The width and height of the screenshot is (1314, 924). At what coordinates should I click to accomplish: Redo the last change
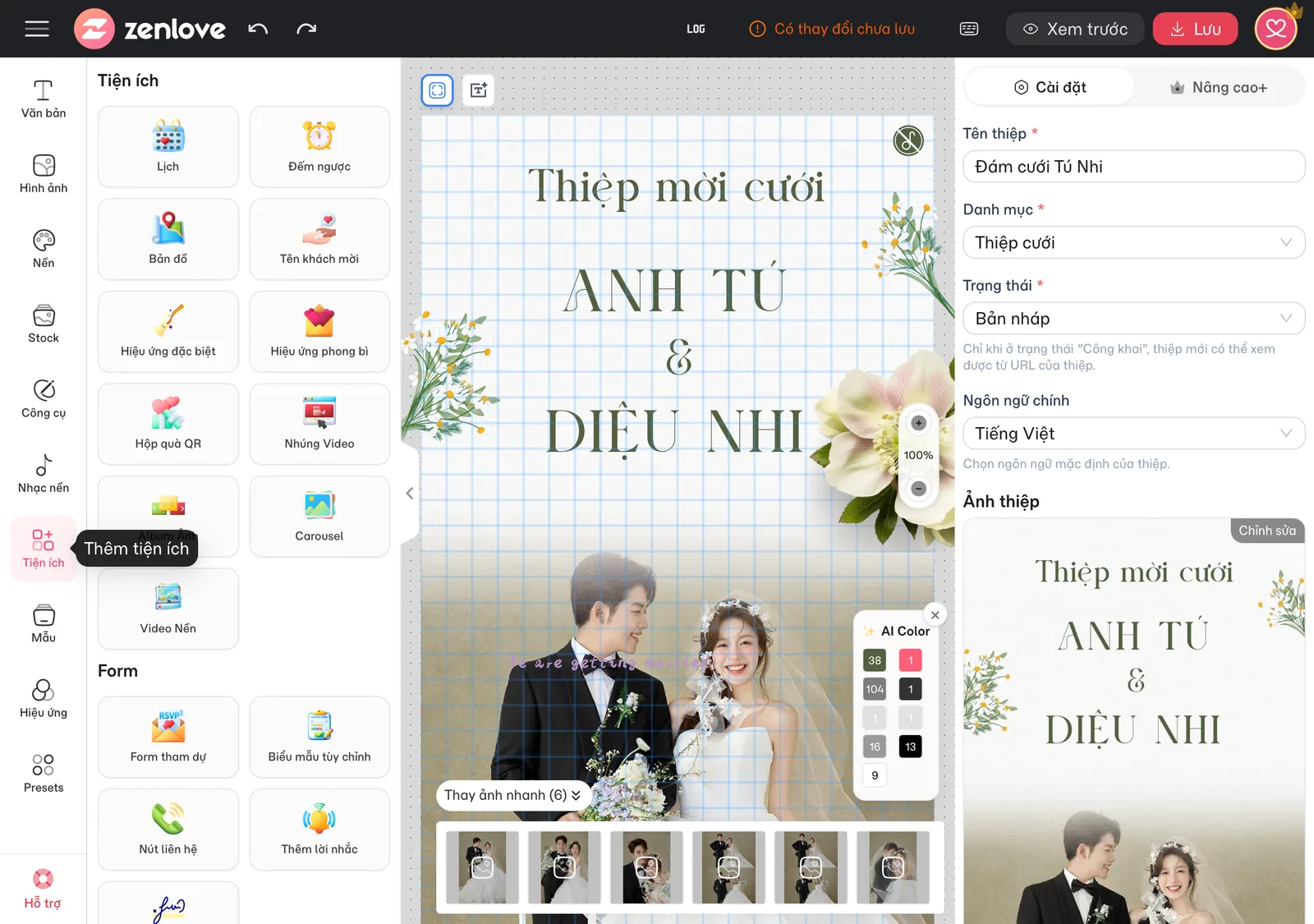[306, 29]
